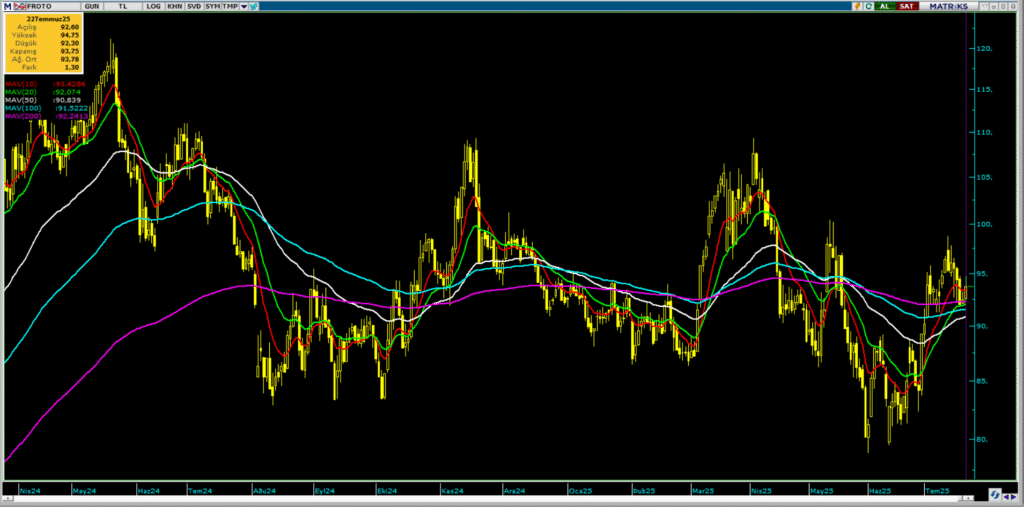The height and width of the screenshot is (507, 1024).
Task: Toggle the KHN option
Action: pos(174,6)
